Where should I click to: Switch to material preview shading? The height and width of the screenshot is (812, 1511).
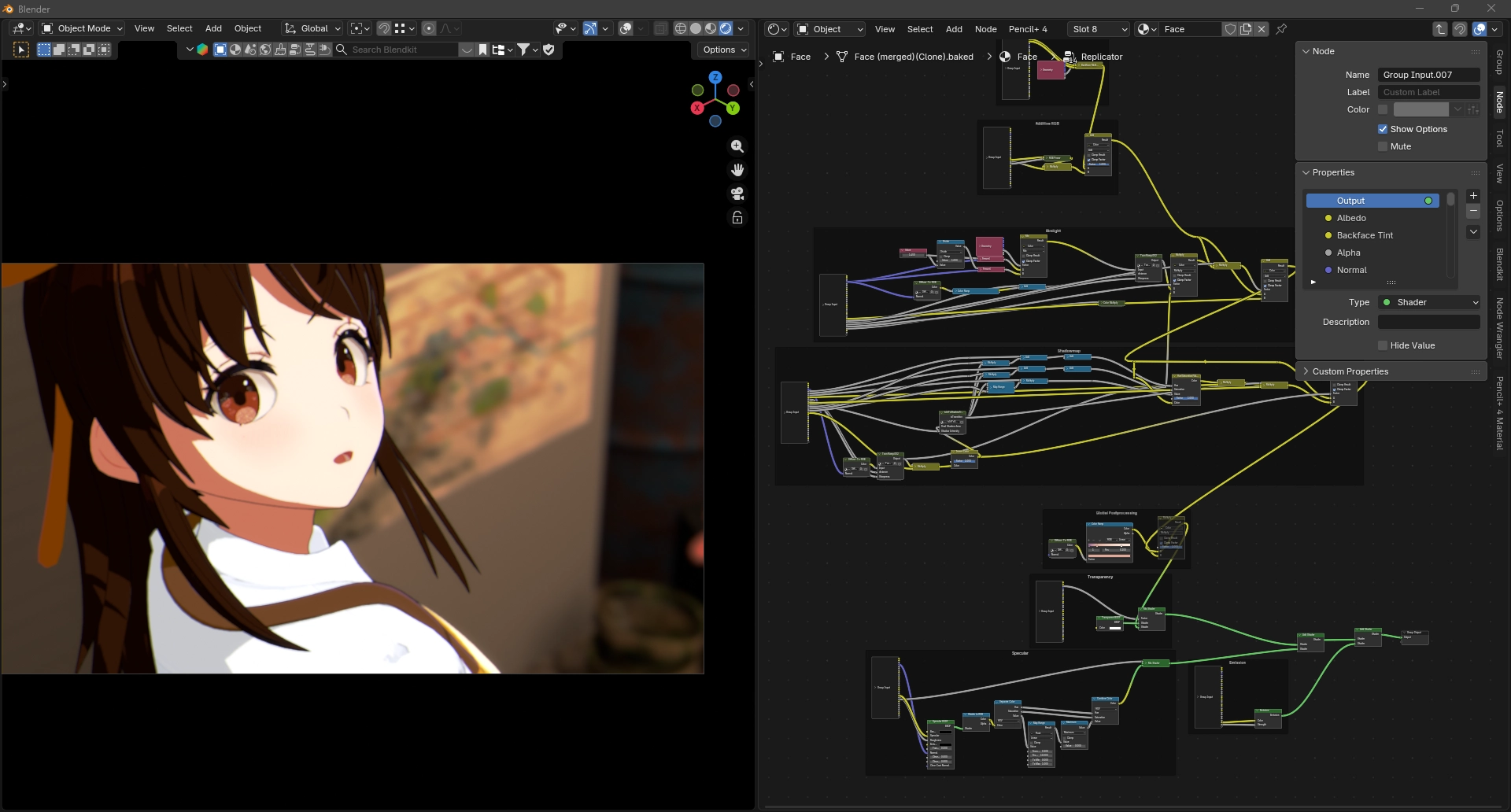tap(711, 28)
